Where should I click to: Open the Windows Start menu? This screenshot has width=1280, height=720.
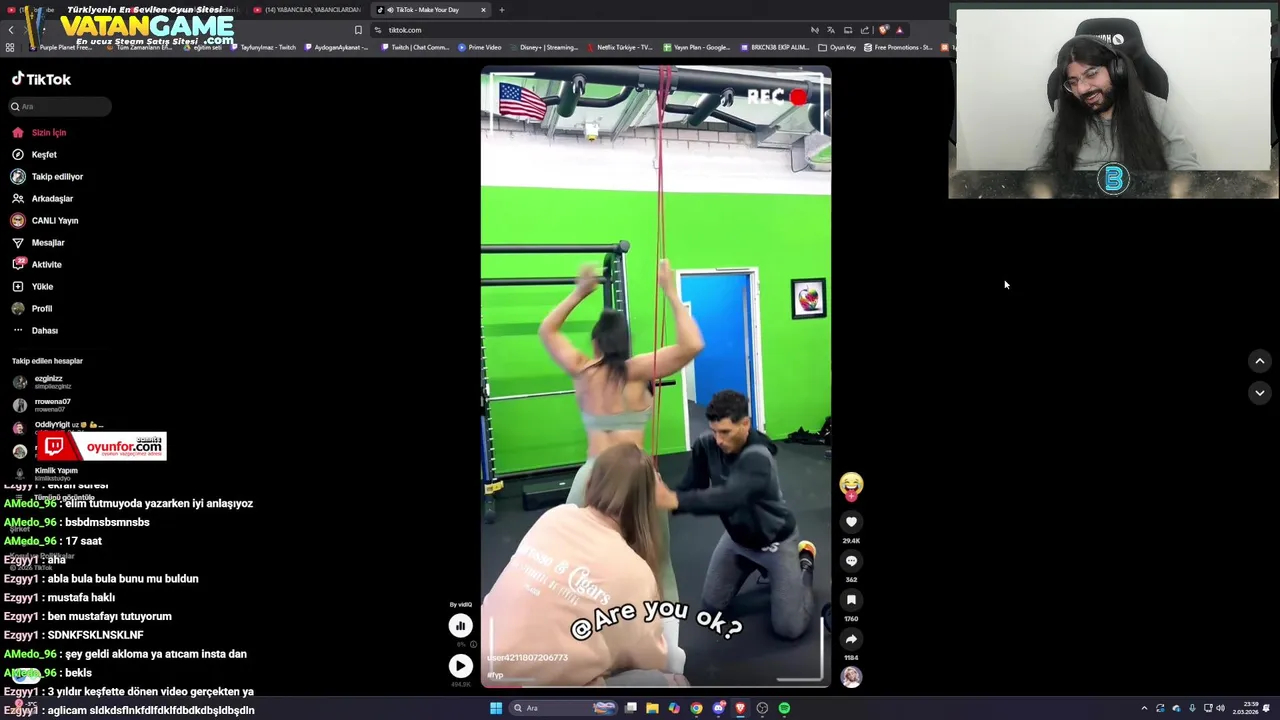[495, 708]
